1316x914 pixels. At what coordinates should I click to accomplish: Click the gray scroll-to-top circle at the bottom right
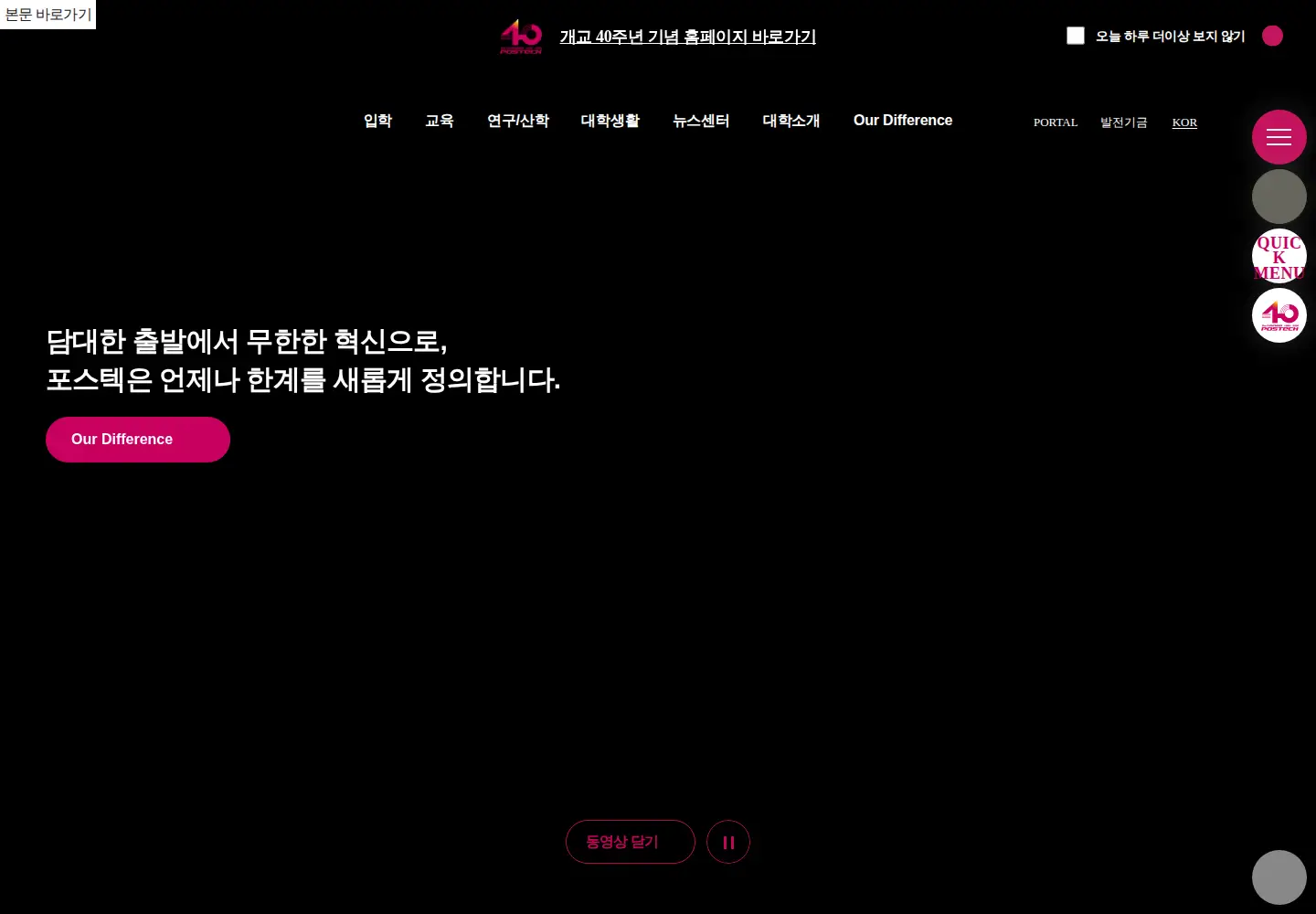pos(1279,877)
